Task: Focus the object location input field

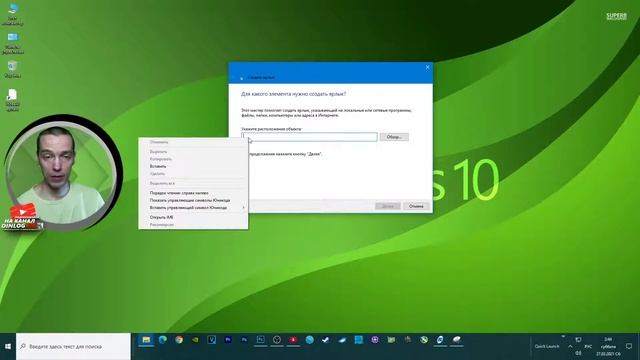Action: coord(309,137)
